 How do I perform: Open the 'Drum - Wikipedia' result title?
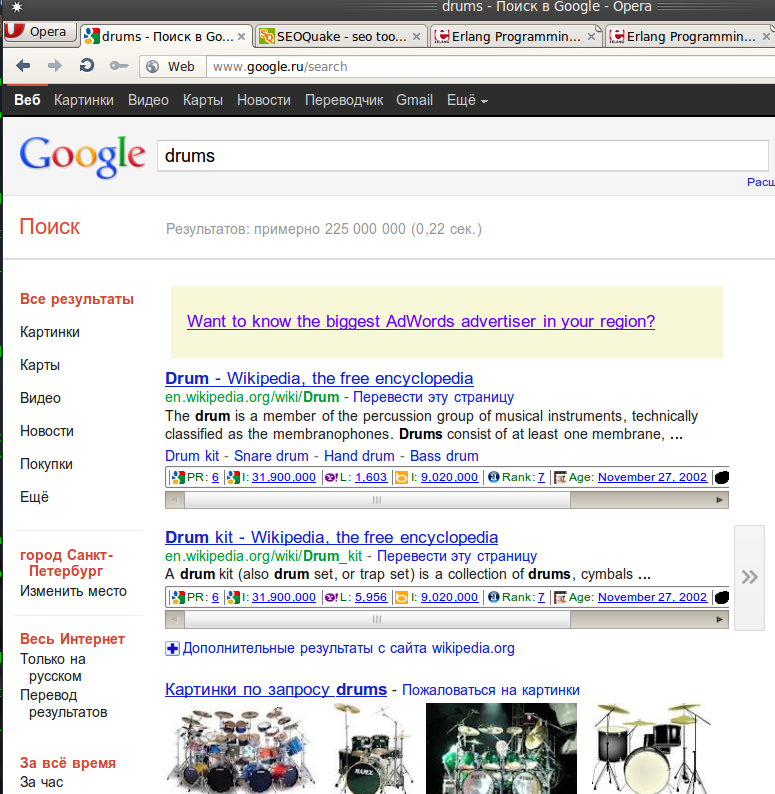319,378
